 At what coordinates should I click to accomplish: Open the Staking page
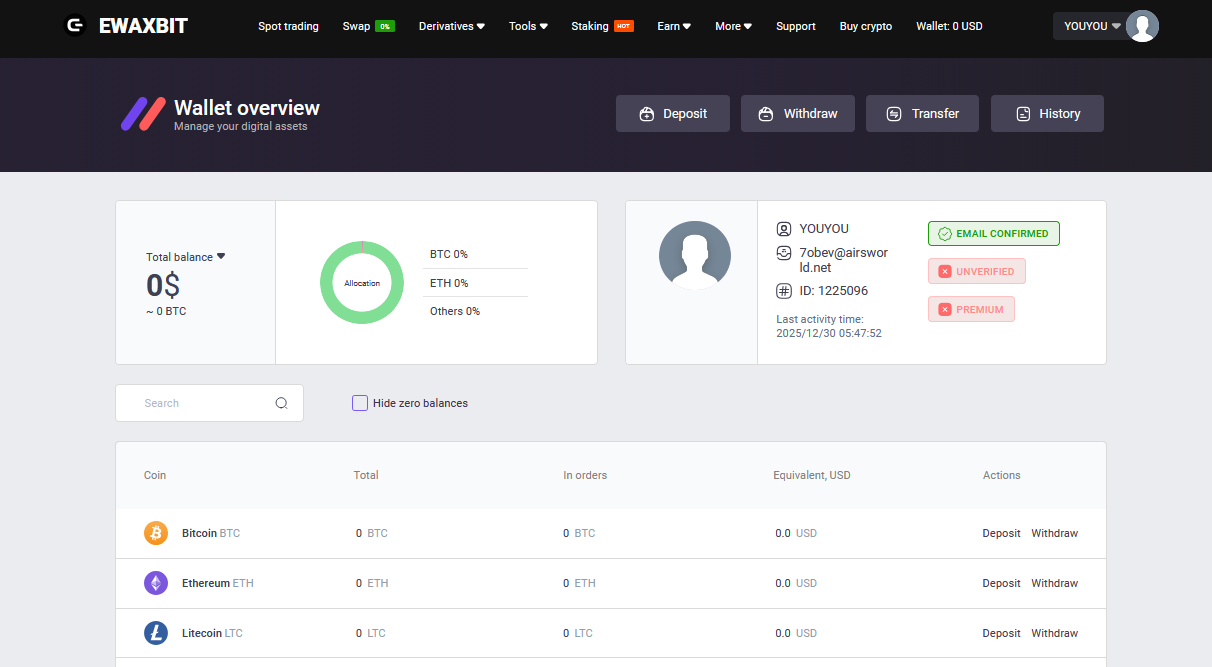pyautogui.click(x=590, y=26)
